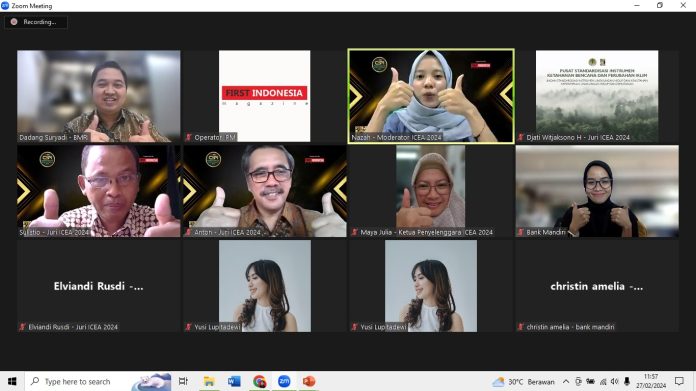Open the Google Chrome taskbar icon
Viewport: 696px width, 391px height.
(x=260, y=381)
